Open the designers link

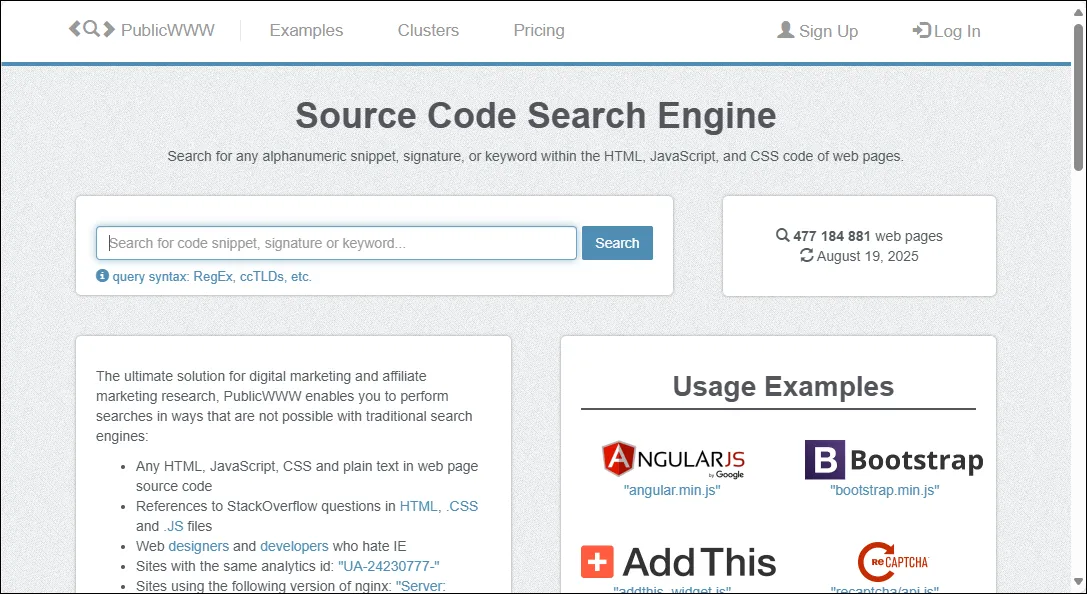click(198, 546)
